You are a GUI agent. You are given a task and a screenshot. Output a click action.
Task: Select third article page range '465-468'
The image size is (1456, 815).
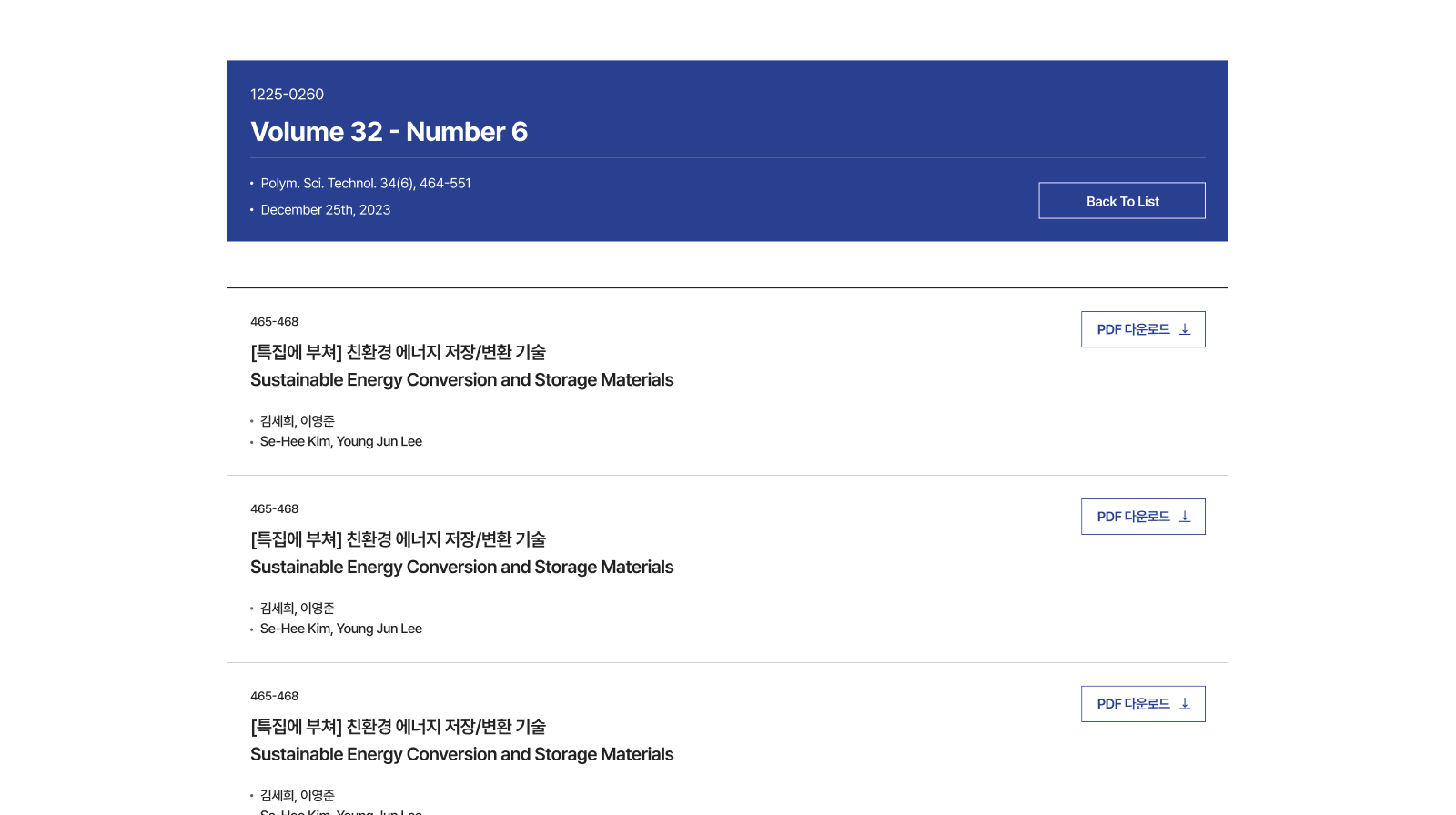pos(274,697)
